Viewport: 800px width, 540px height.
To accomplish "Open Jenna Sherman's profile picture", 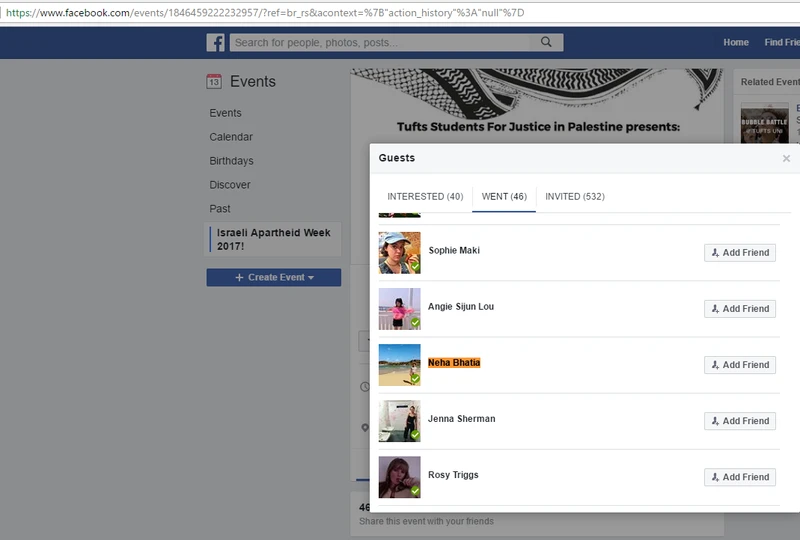I will (399, 421).
